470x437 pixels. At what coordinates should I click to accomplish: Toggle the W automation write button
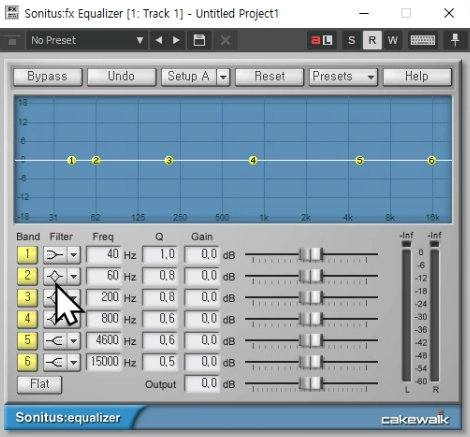tap(392, 40)
